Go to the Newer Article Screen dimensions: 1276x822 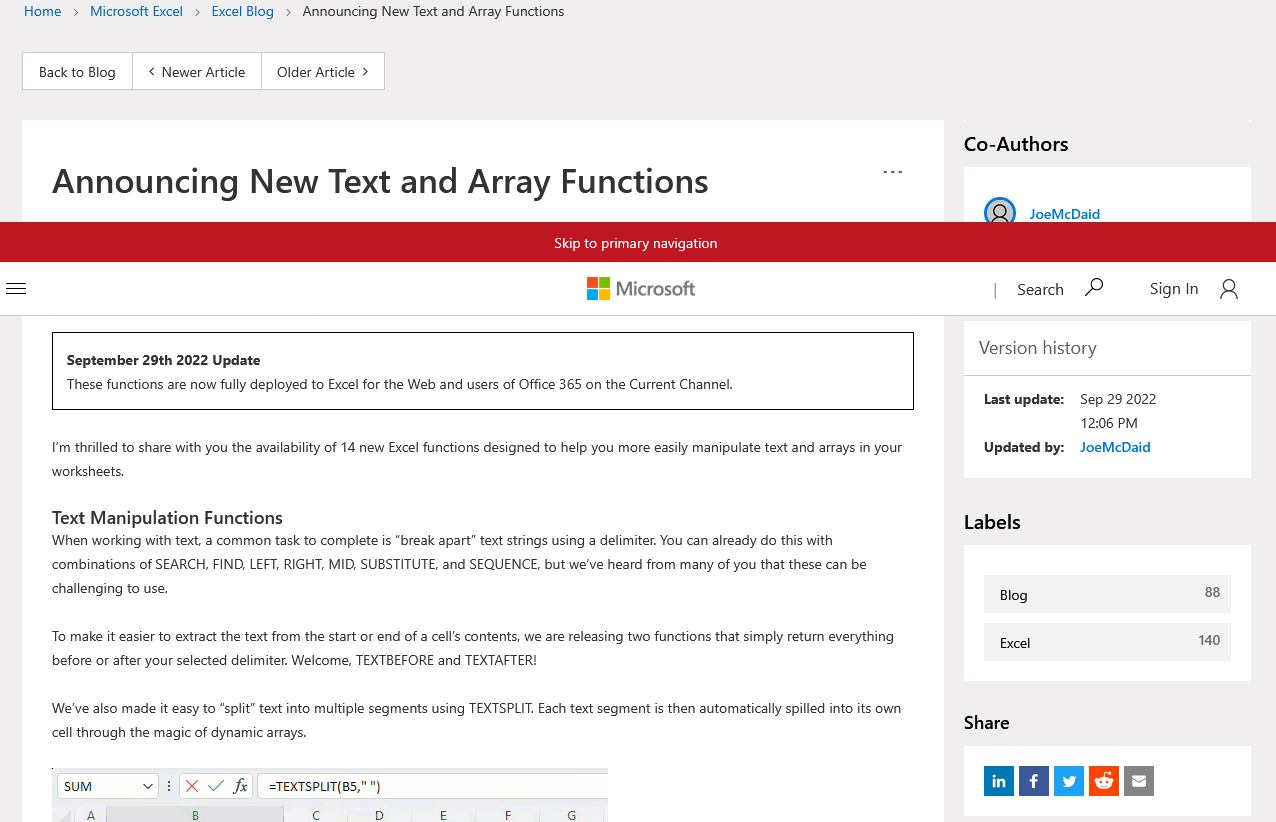(197, 71)
